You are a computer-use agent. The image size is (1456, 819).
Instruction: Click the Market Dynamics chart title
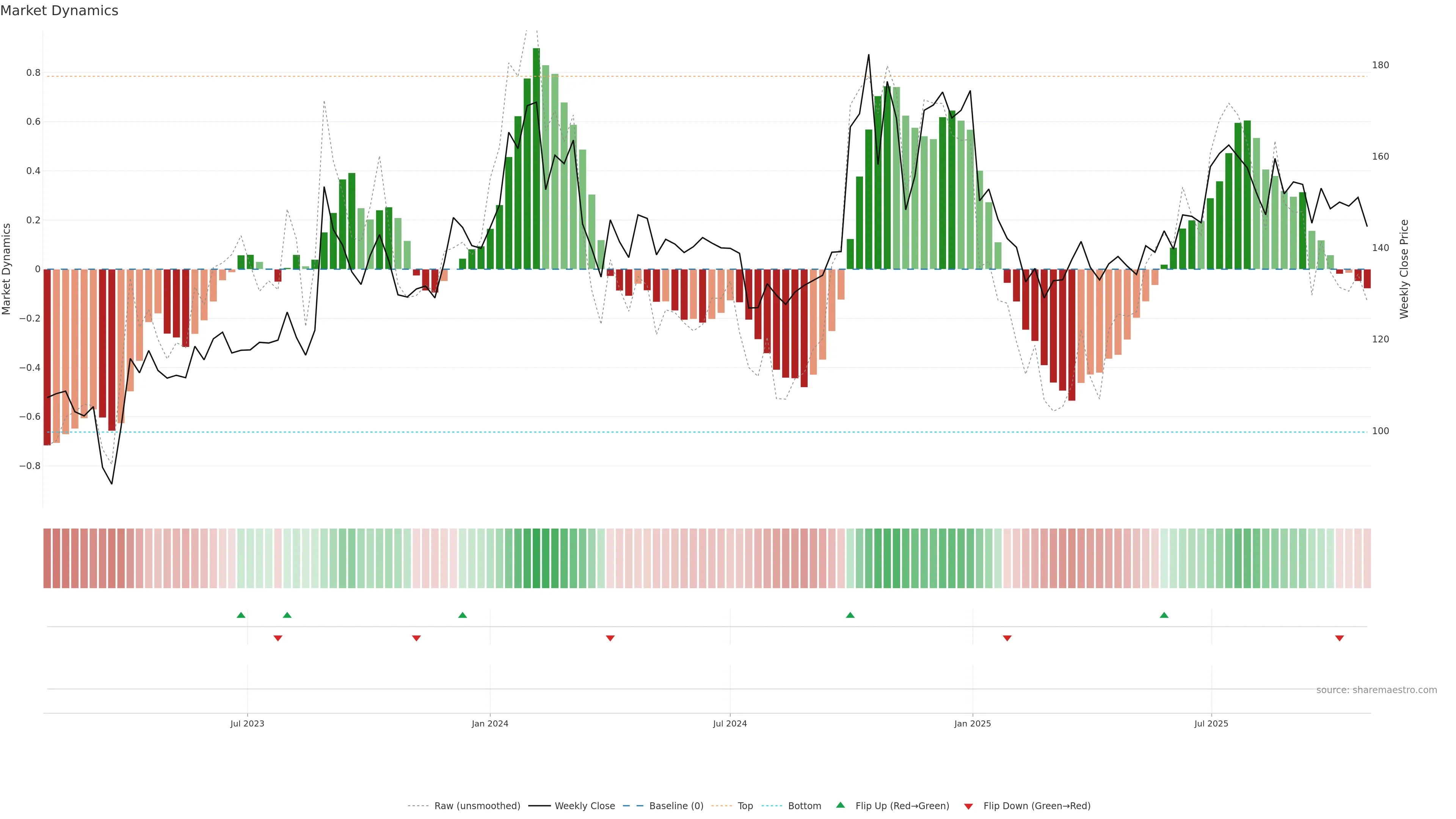60,11
